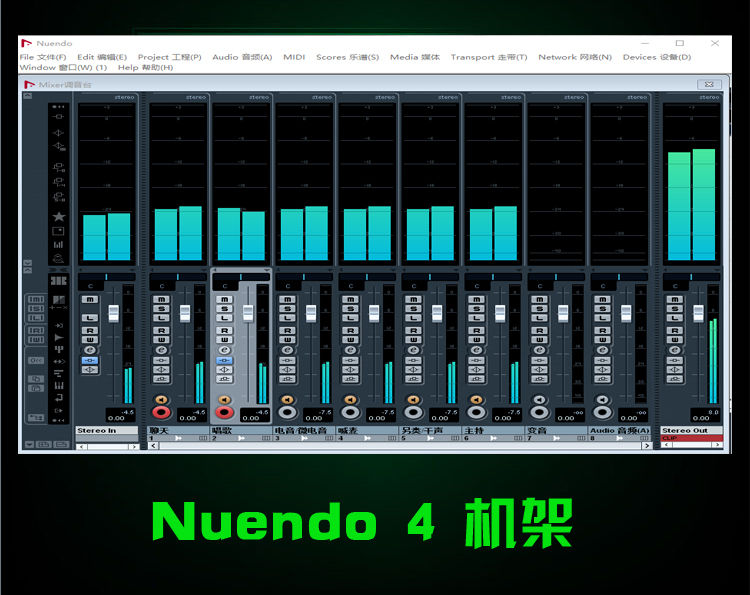Toggle EQ bypass button on 唱歌 channel
750x595 pixels.
pos(224,370)
